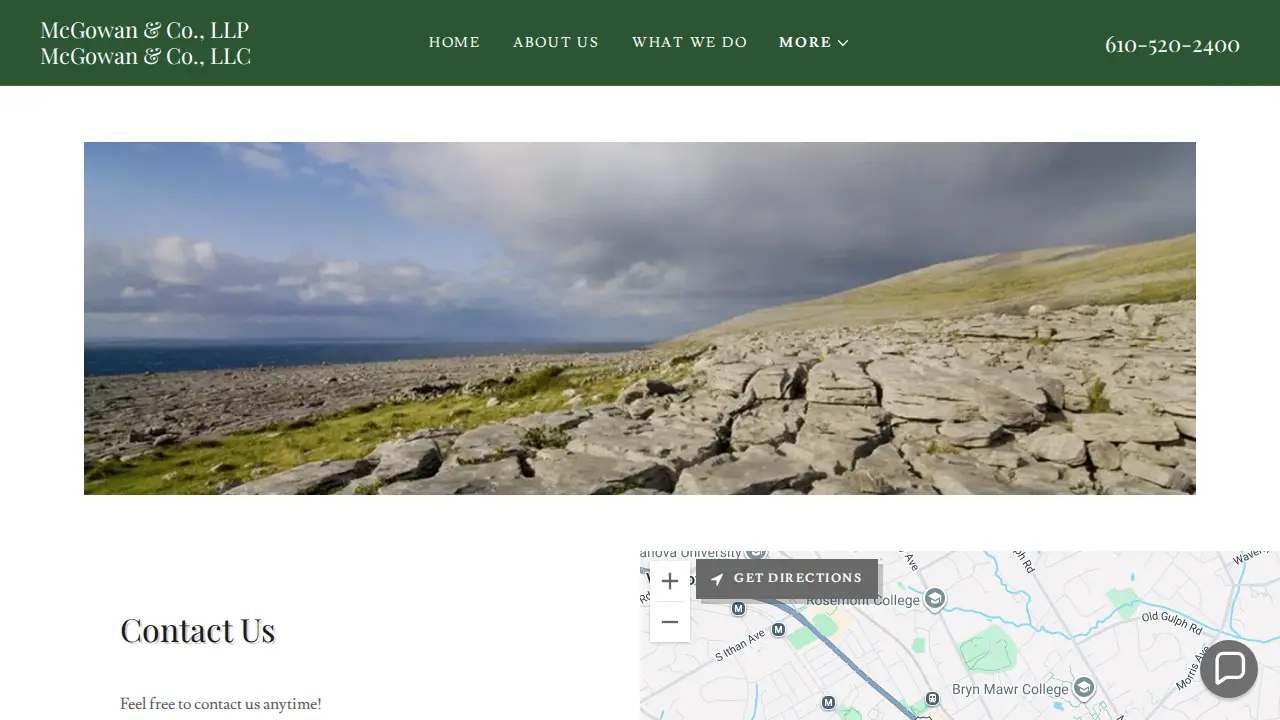1280x720 pixels.
Task: Go to the HOME page
Action: point(454,42)
